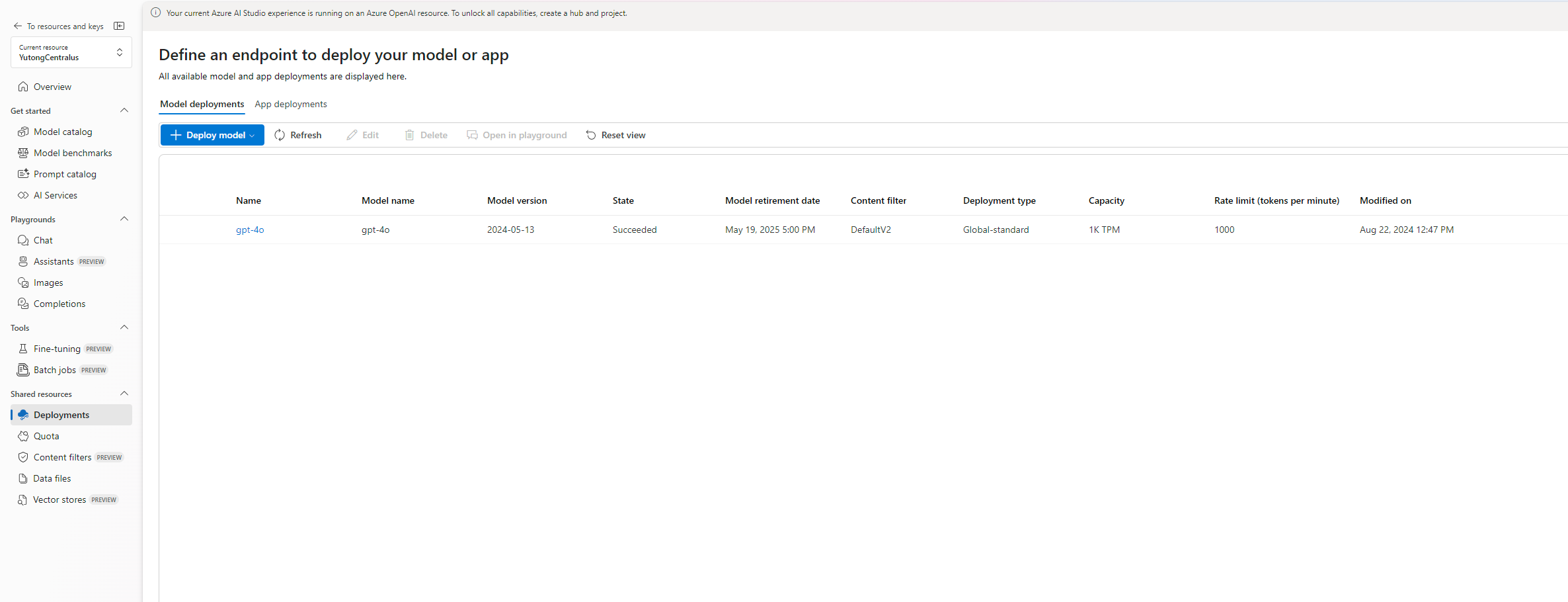Collapse the Playgrounds section
The width and height of the screenshot is (1568, 602).
124,219
